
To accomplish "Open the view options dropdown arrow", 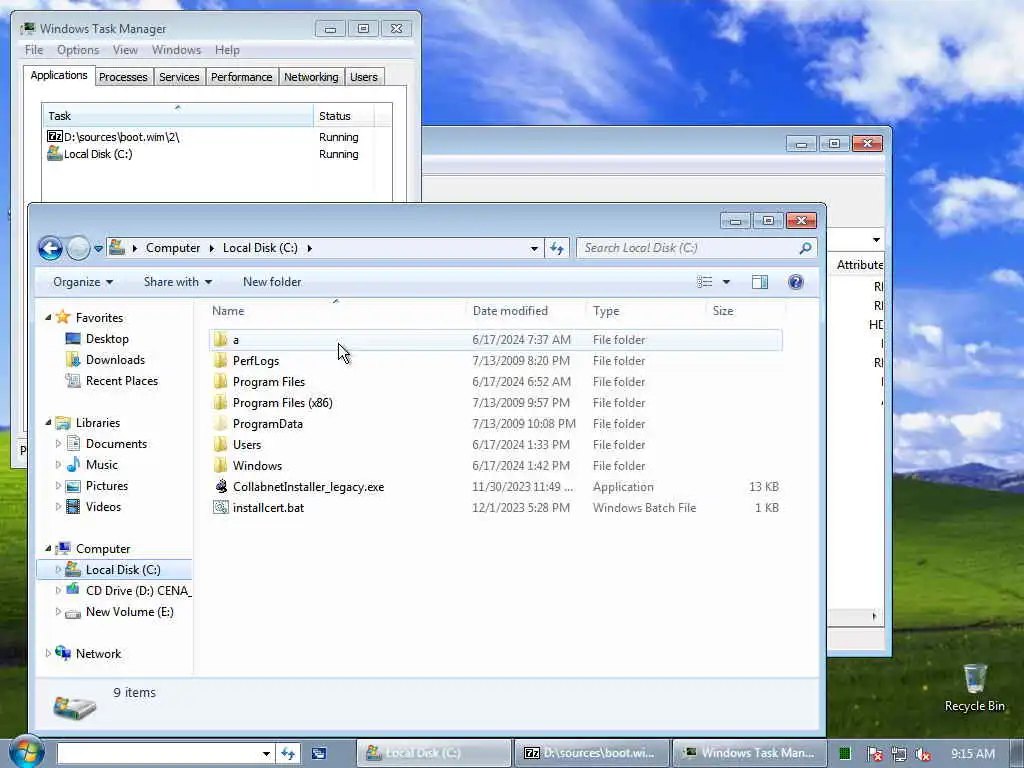I will point(726,282).
